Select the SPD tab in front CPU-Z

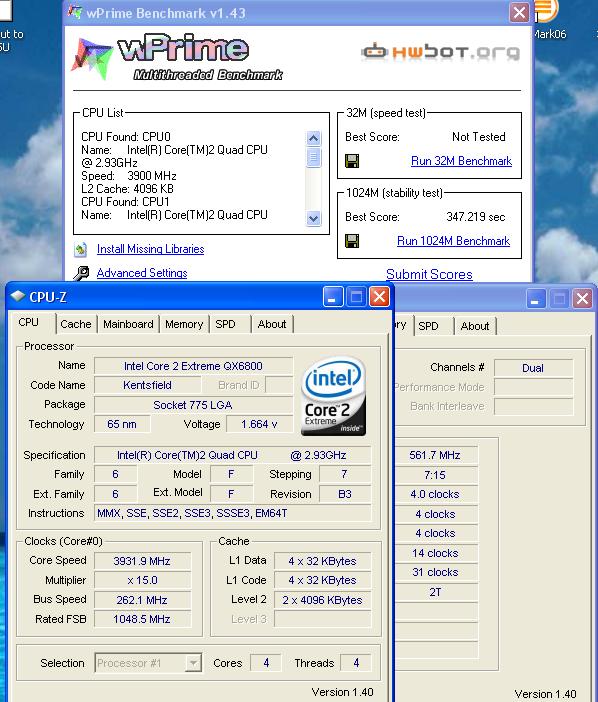coord(225,324)
